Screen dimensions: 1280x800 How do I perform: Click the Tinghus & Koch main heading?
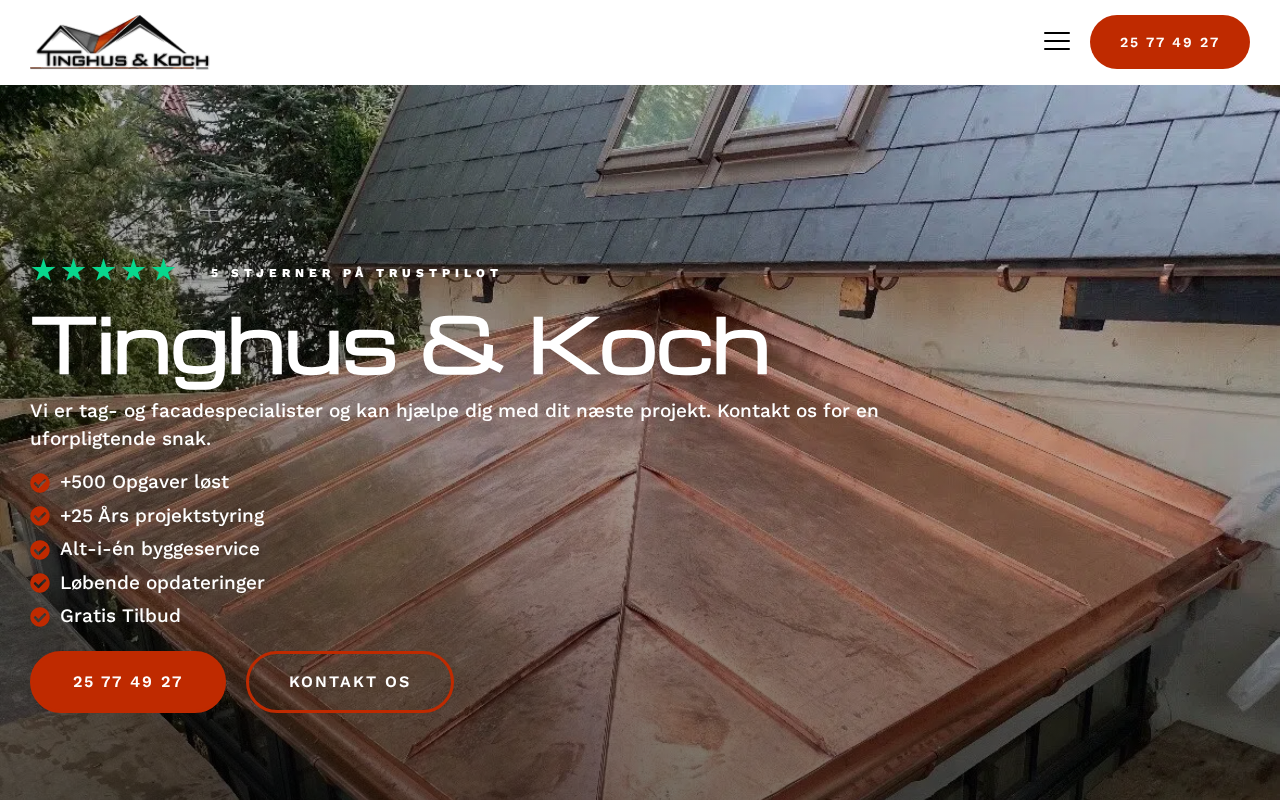[400, 346]
